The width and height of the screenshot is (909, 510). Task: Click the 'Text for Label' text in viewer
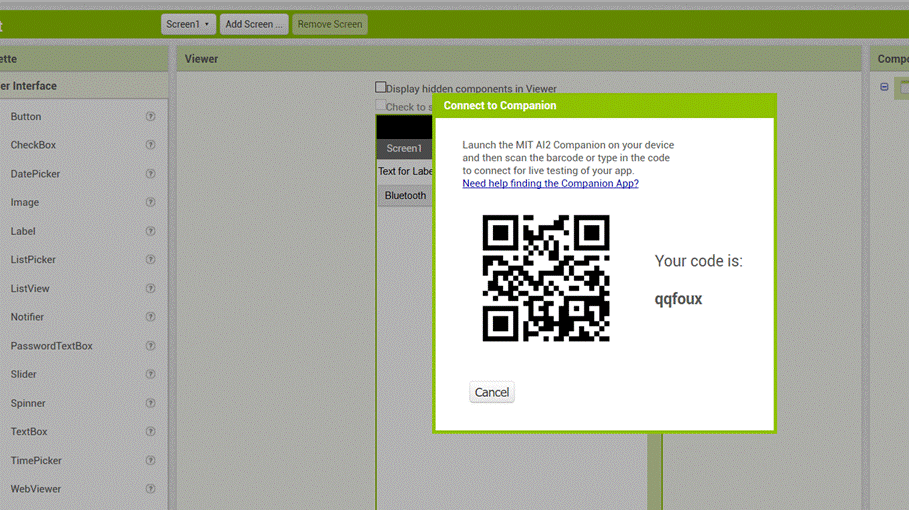405,171
